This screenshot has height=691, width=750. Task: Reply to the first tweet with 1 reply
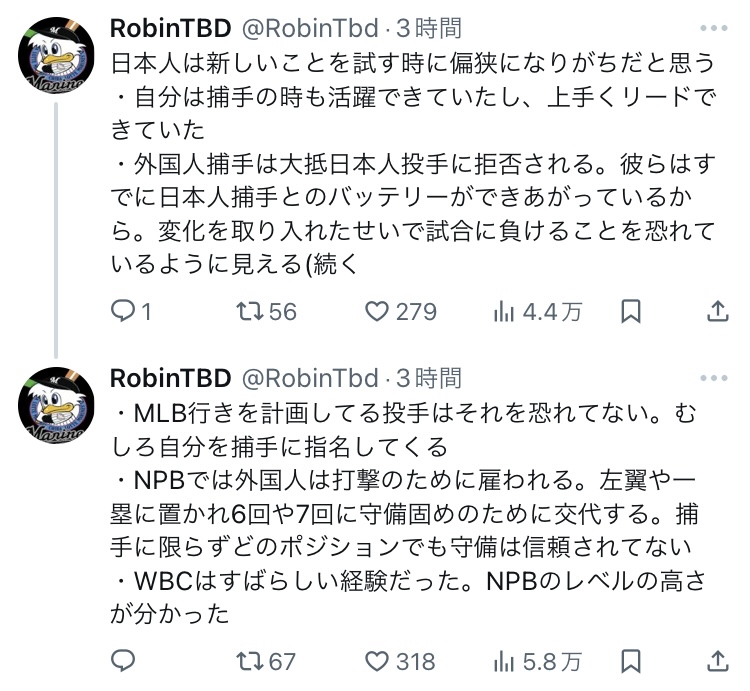(x=122, y=312)
